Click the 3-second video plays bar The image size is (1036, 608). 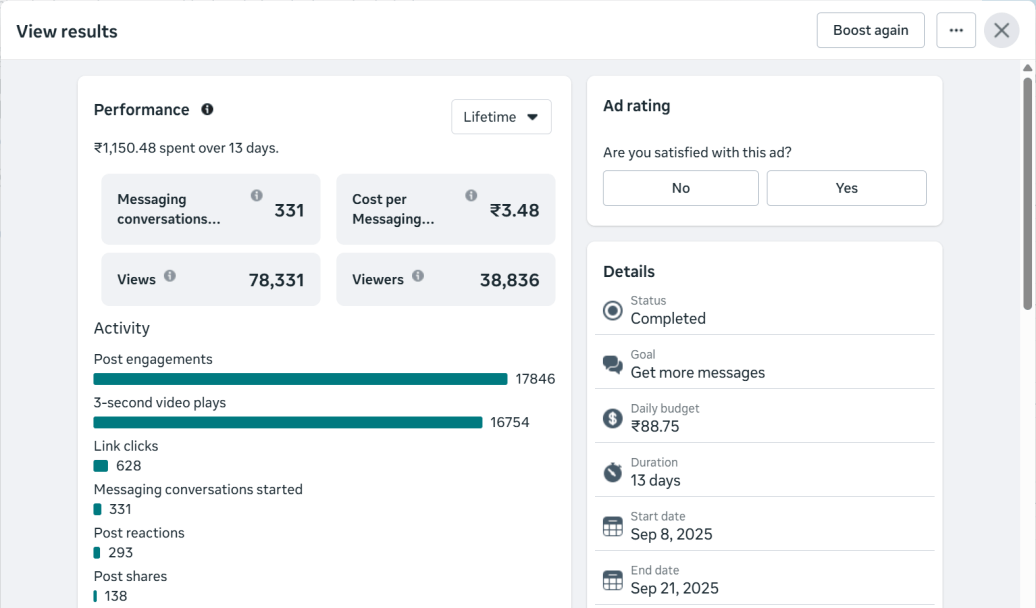coord(288,422)
